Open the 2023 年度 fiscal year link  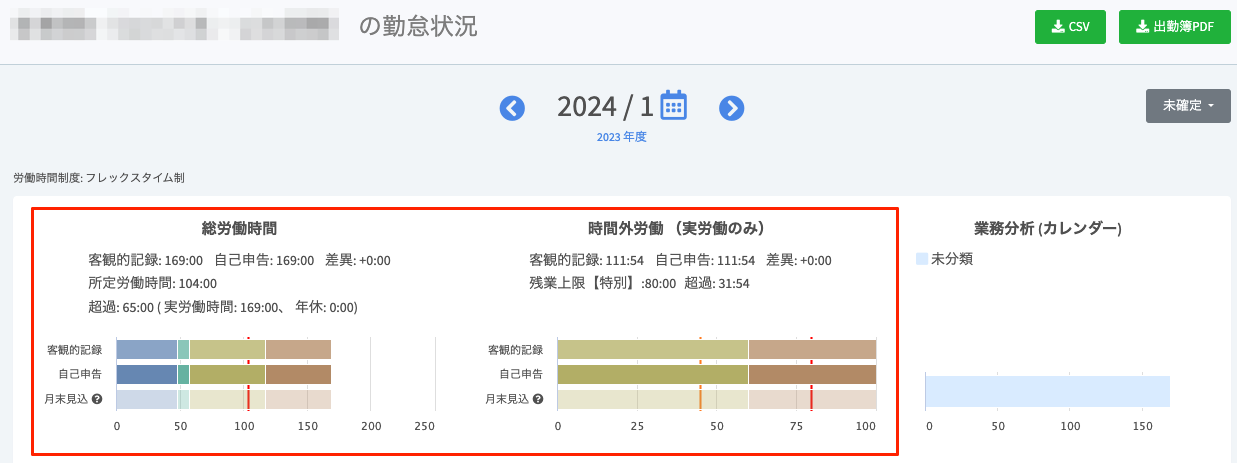pos(621,137)
